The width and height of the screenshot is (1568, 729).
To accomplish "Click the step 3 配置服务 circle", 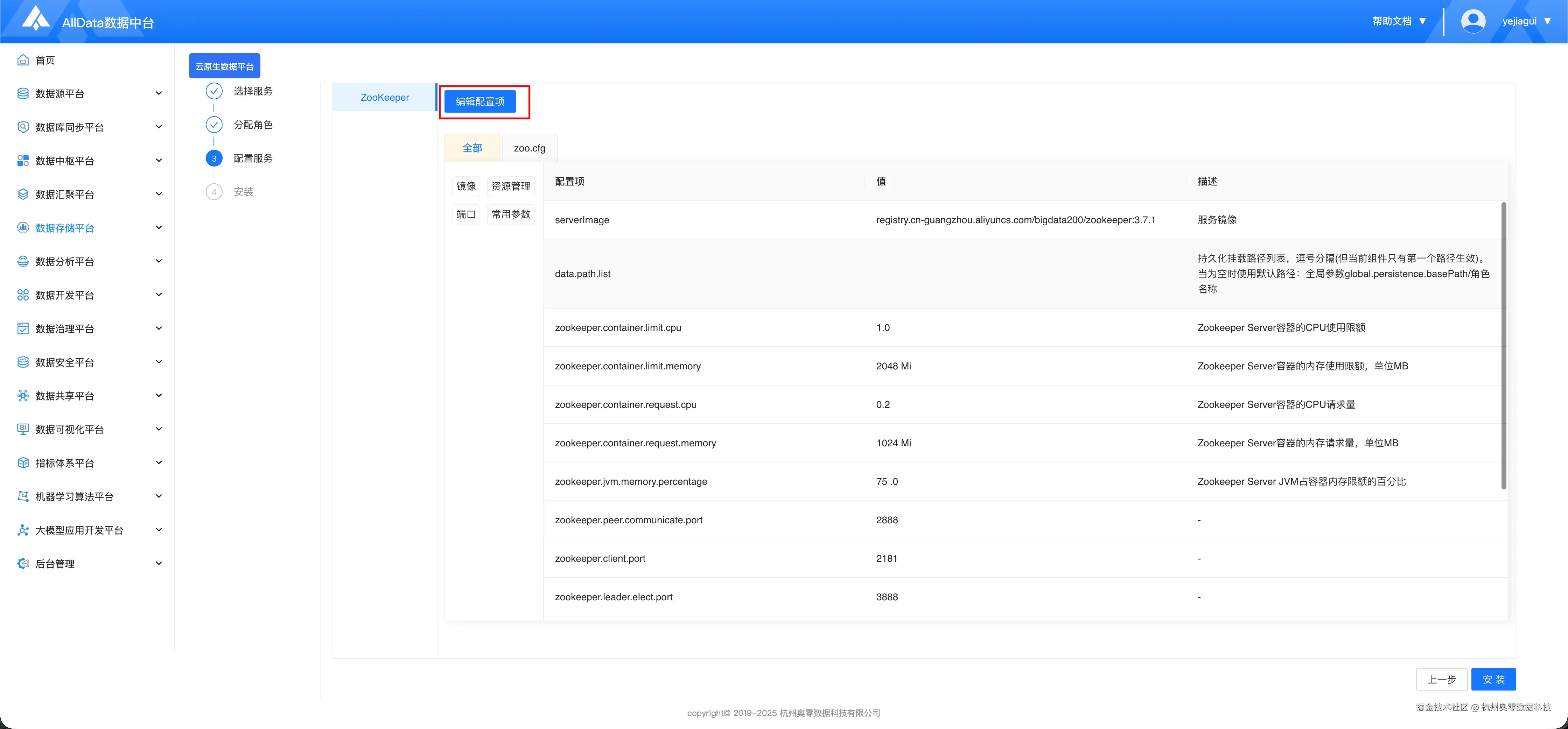I will [213, 158].
